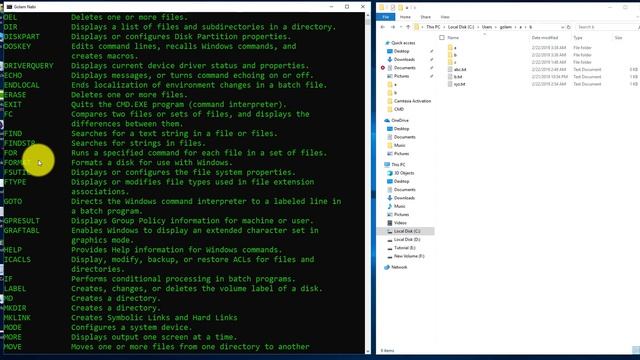Sort by the Name column header
This screenshot has height=360, width=640.
pyautogui.click(x=453, y=38)
